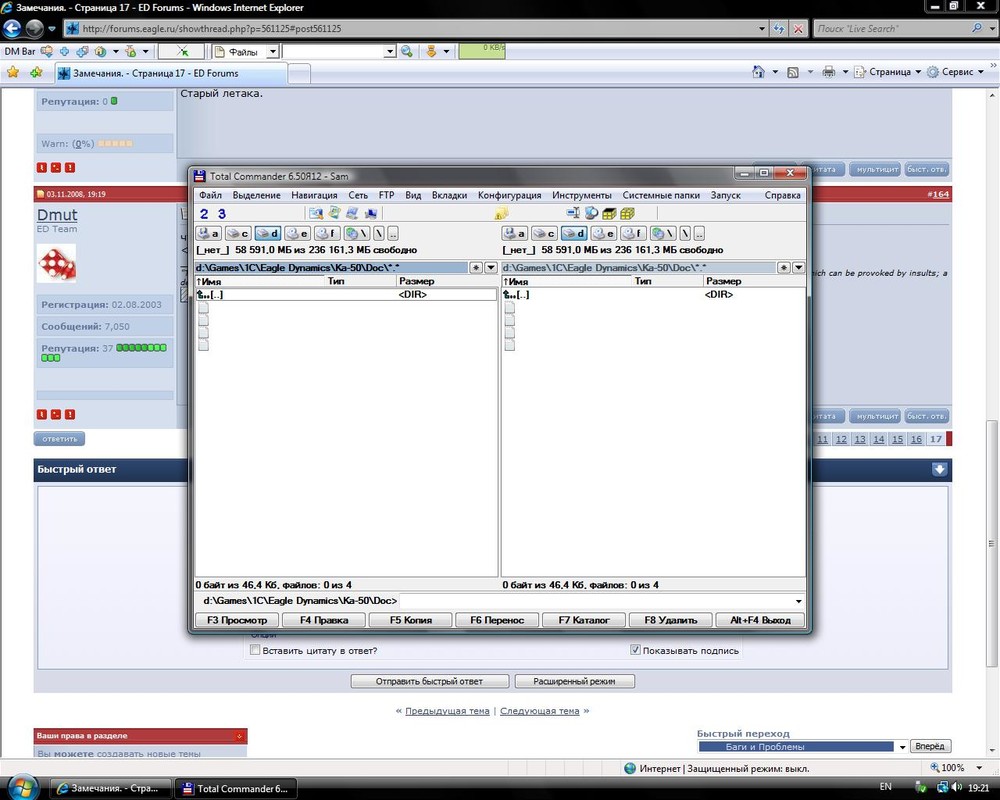Open the 'Файл' menu in Total Commander
This screenshot has height=800, width=1000.
click(210, 195)
